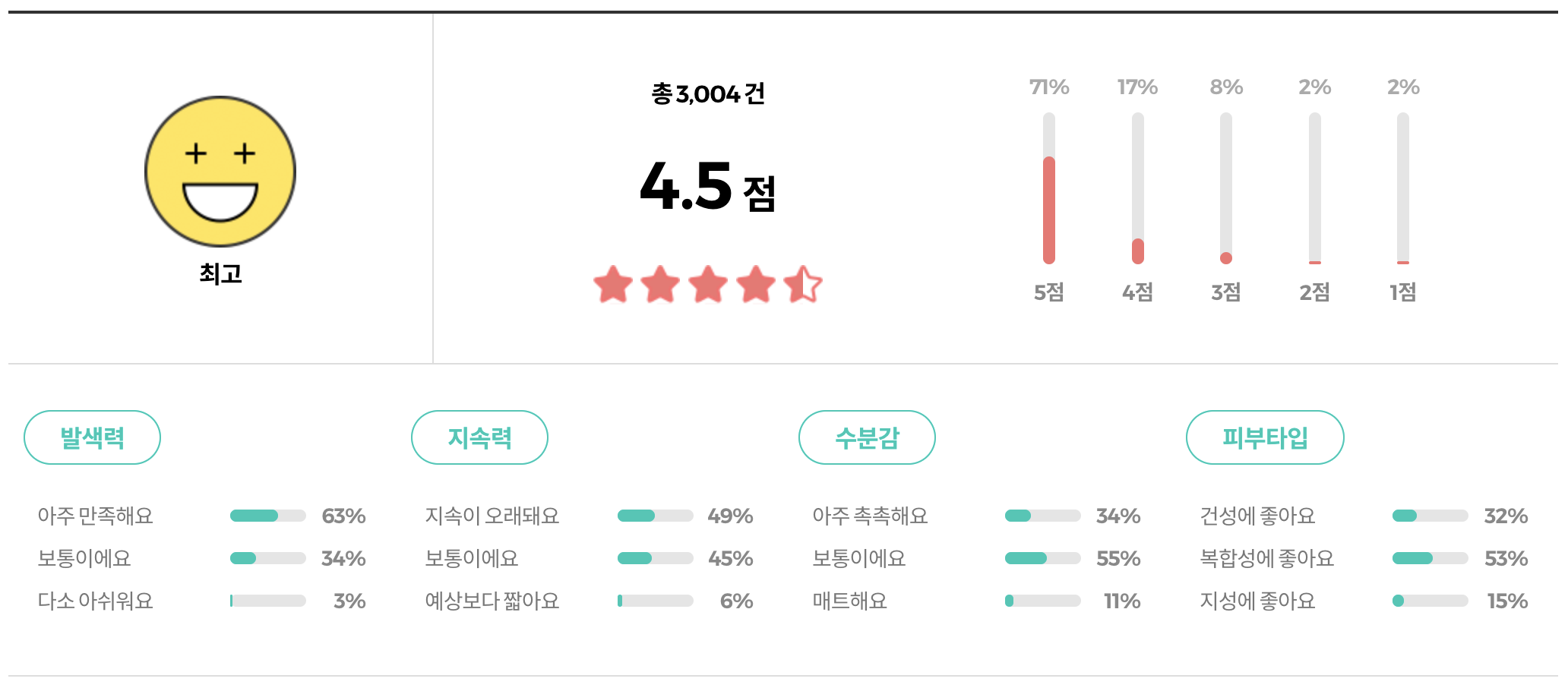The height and width of the screenshot is (688, 1568).
Task: Select the 아주 만족해요 option
Action: [96, 516]
